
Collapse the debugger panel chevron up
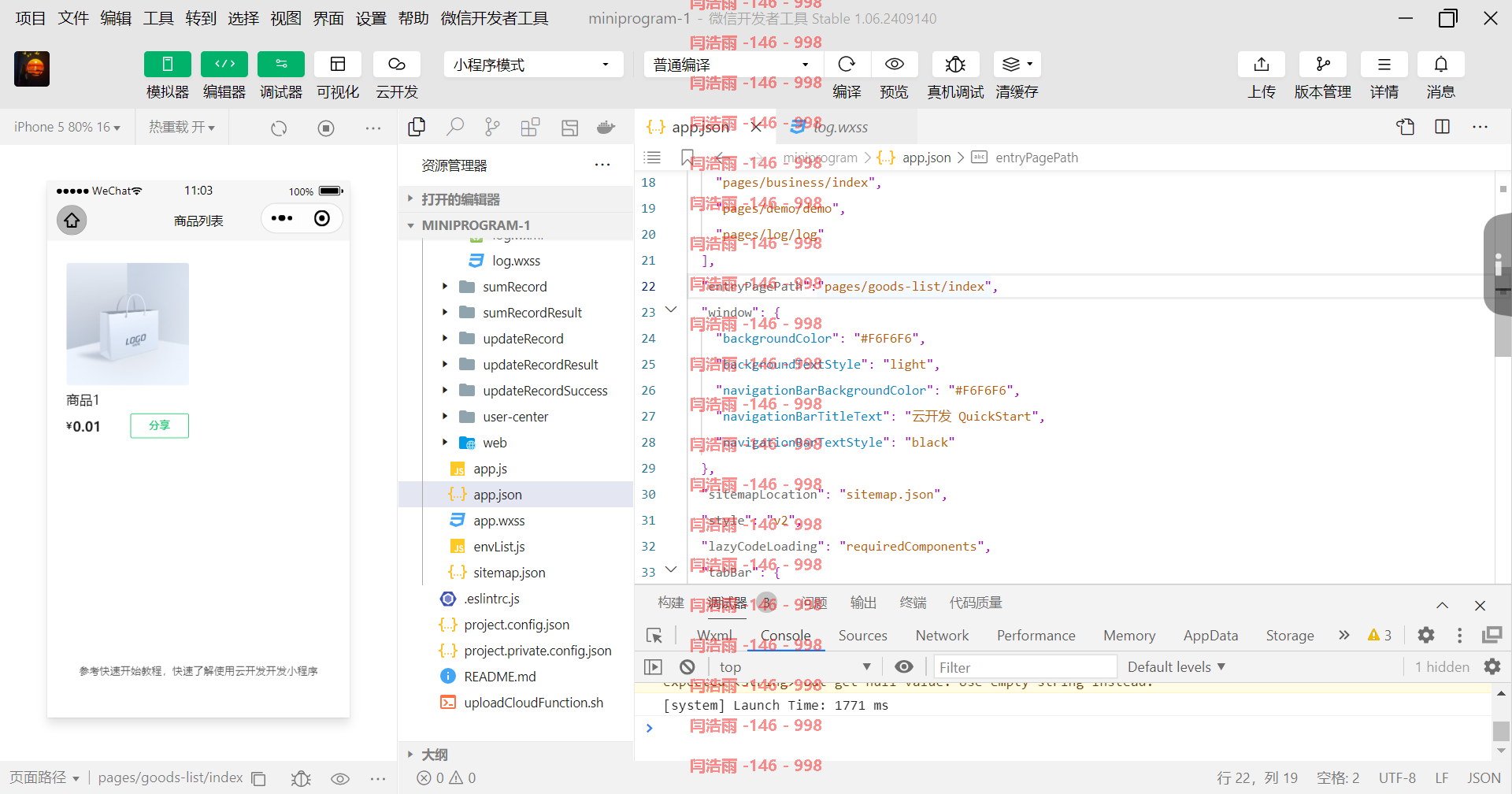point(1442,605)
